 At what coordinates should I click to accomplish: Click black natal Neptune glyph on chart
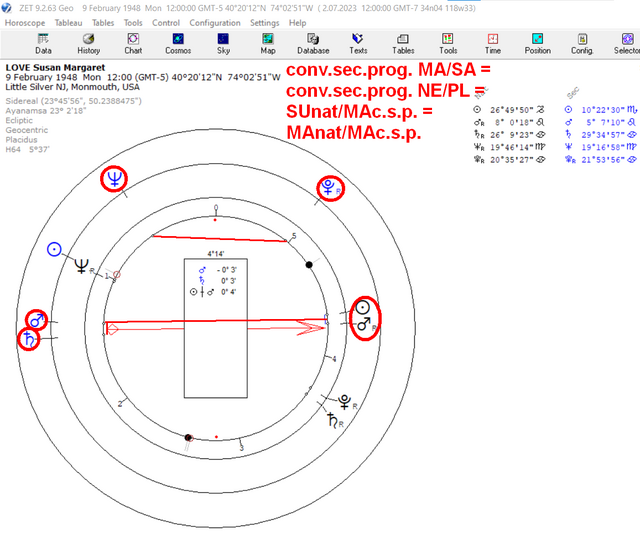pyautogui.click(x=82, y=266)
